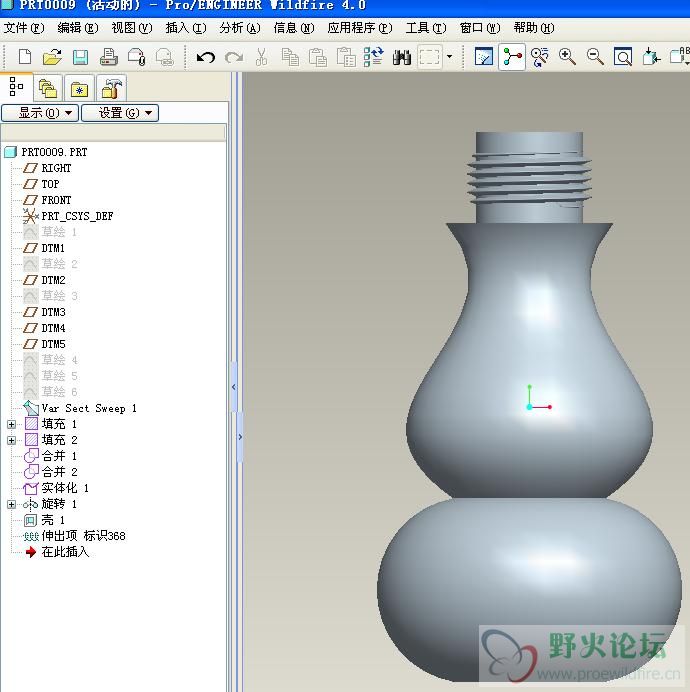Switch to the Model Tree tab
Screen dimensions: 690x692
16,87
